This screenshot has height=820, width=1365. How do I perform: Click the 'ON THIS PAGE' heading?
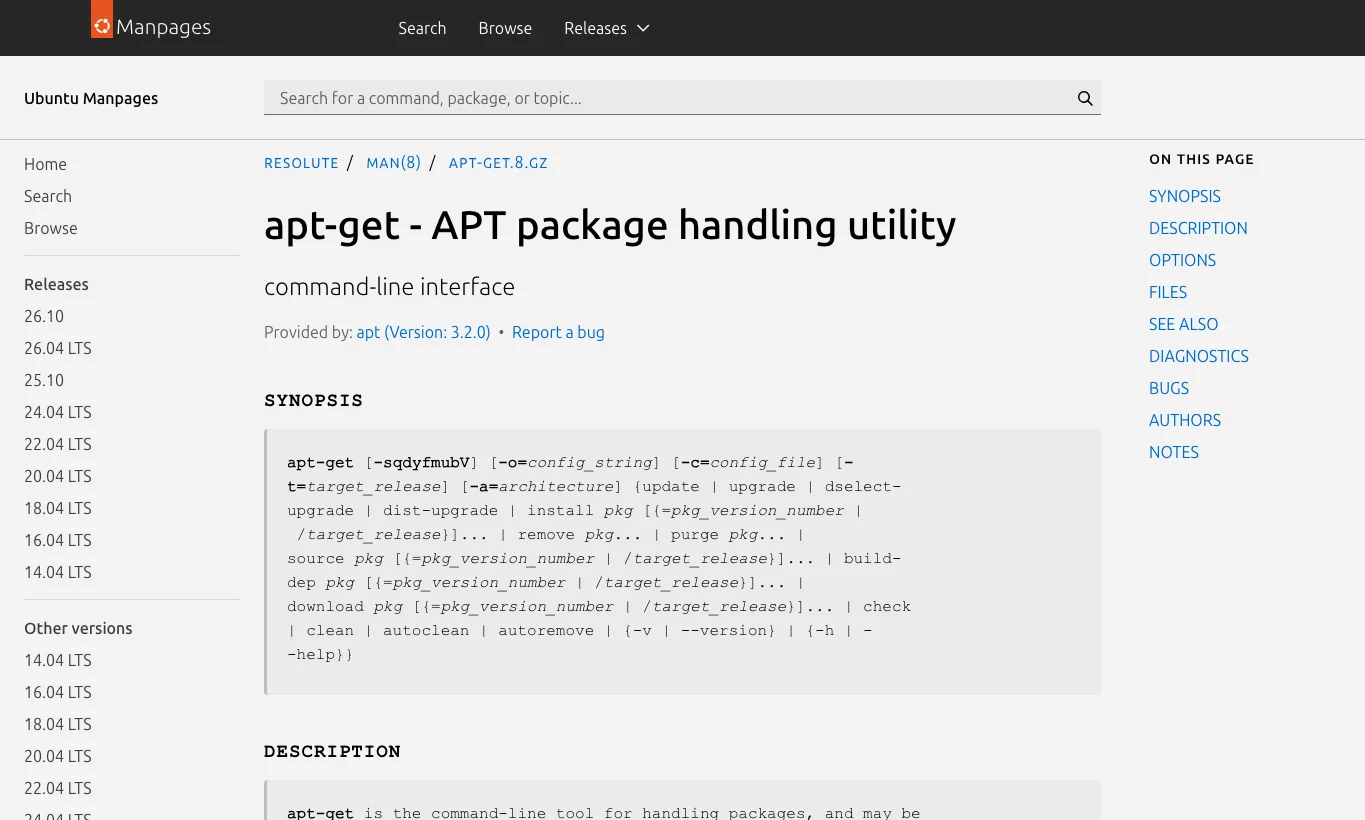tap(1201, 159)
